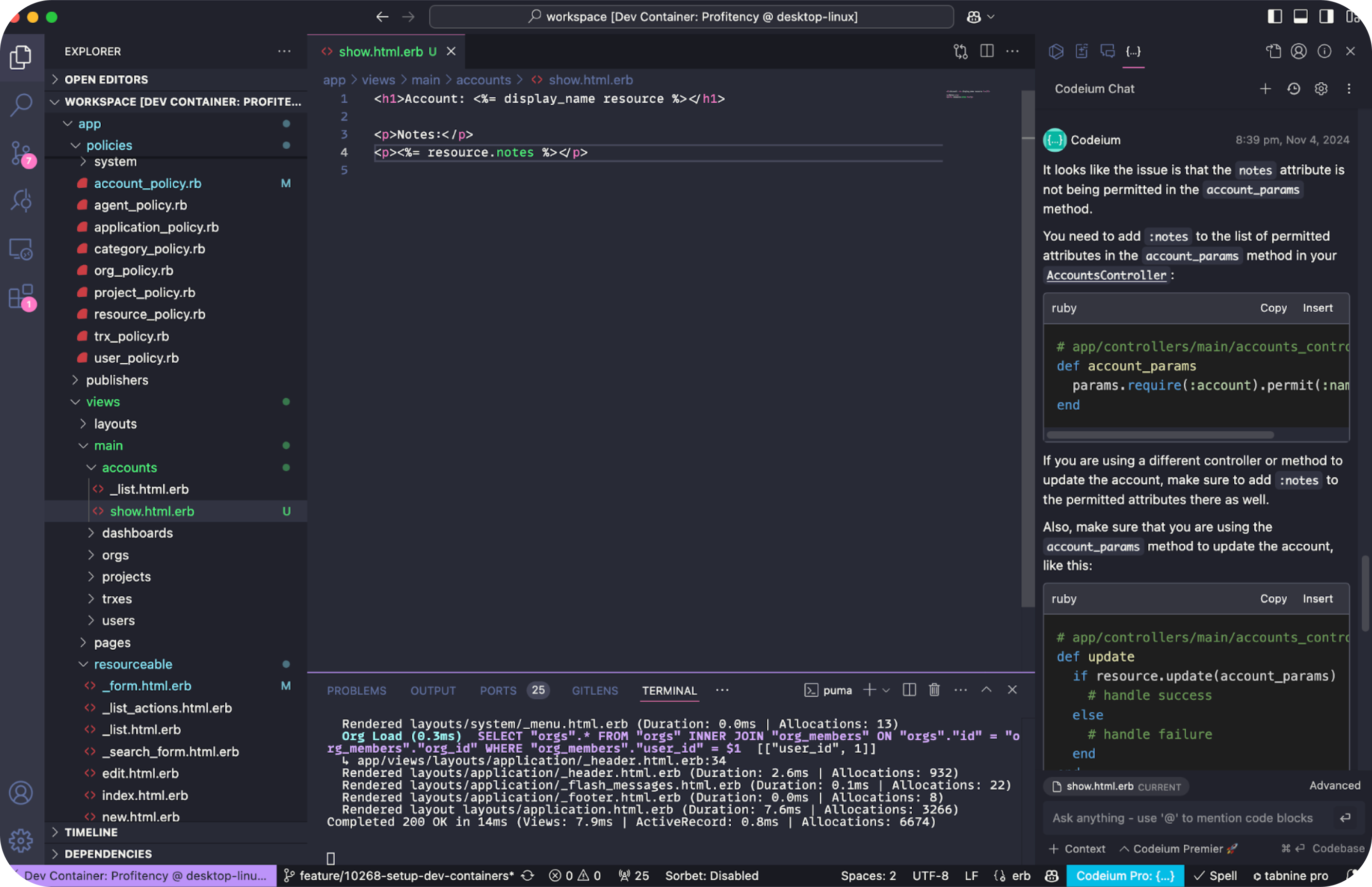Start a new Codeium chat conversation
The height and width of the screenshot is (887, 1372).
point(1265,89)
